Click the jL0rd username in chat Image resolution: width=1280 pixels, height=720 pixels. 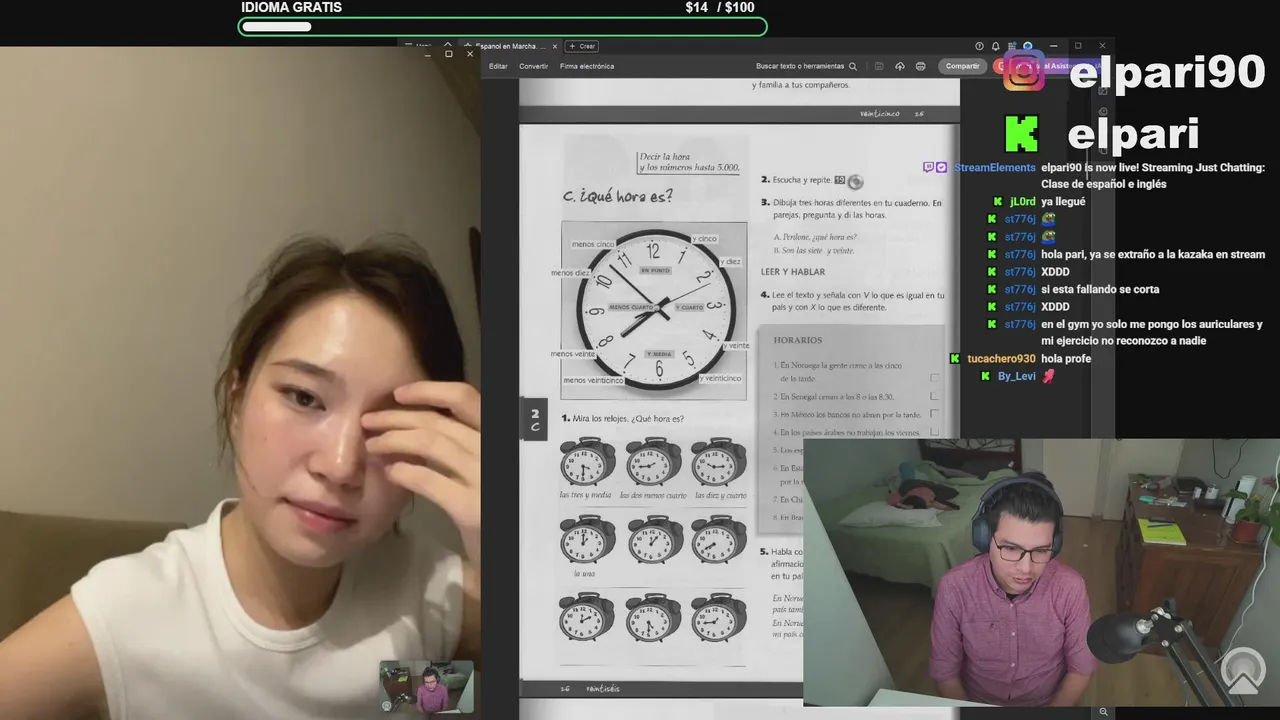1022,202
